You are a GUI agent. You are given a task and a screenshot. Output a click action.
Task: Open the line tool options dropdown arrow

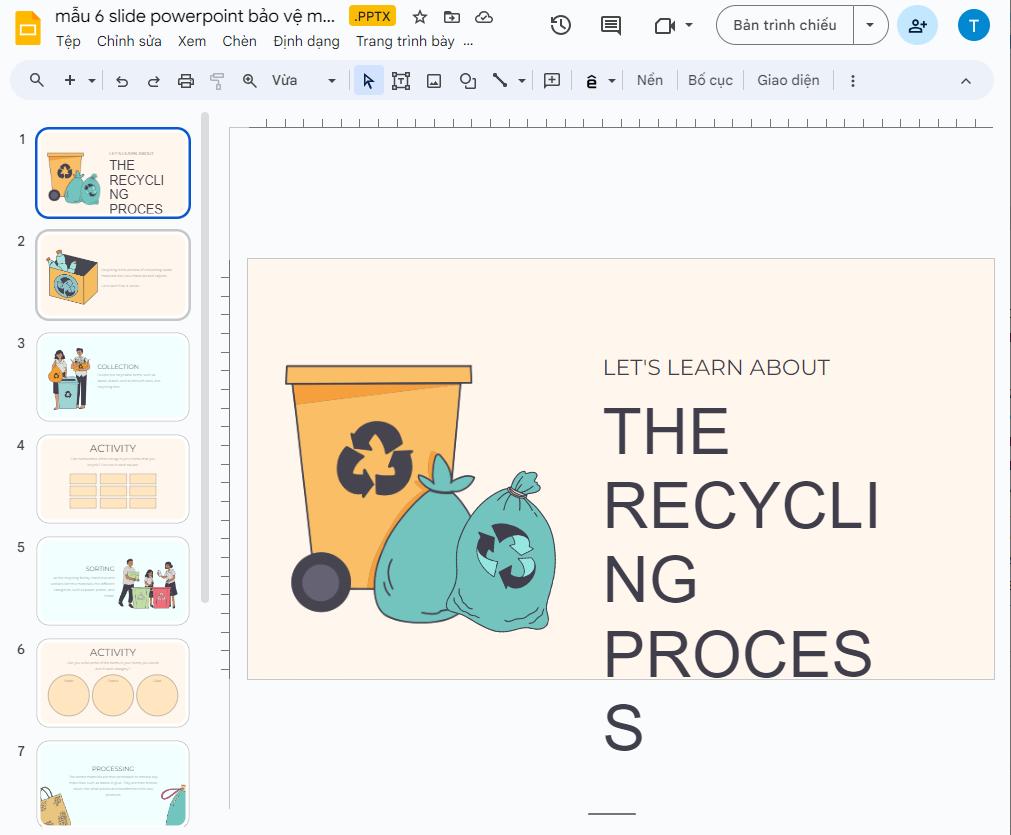pyautogui.click(x=520, y=80)
